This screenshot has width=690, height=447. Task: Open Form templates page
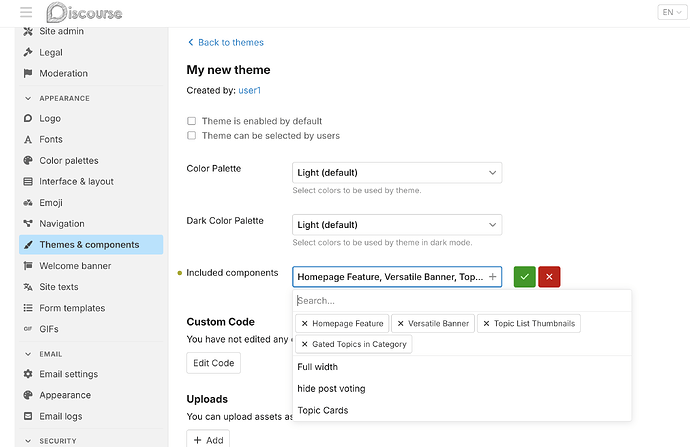pos(91,308)
